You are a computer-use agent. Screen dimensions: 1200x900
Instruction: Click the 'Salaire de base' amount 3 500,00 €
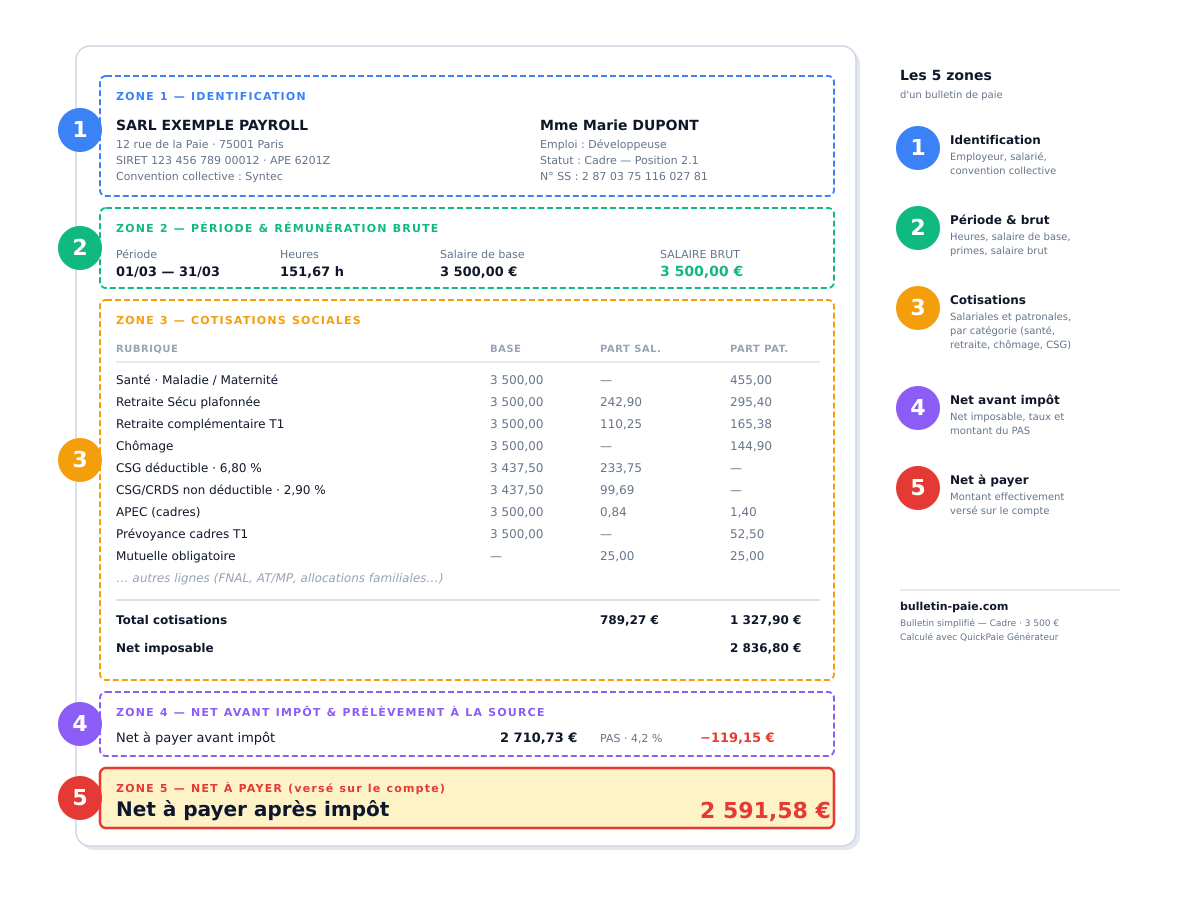[479, 272]
